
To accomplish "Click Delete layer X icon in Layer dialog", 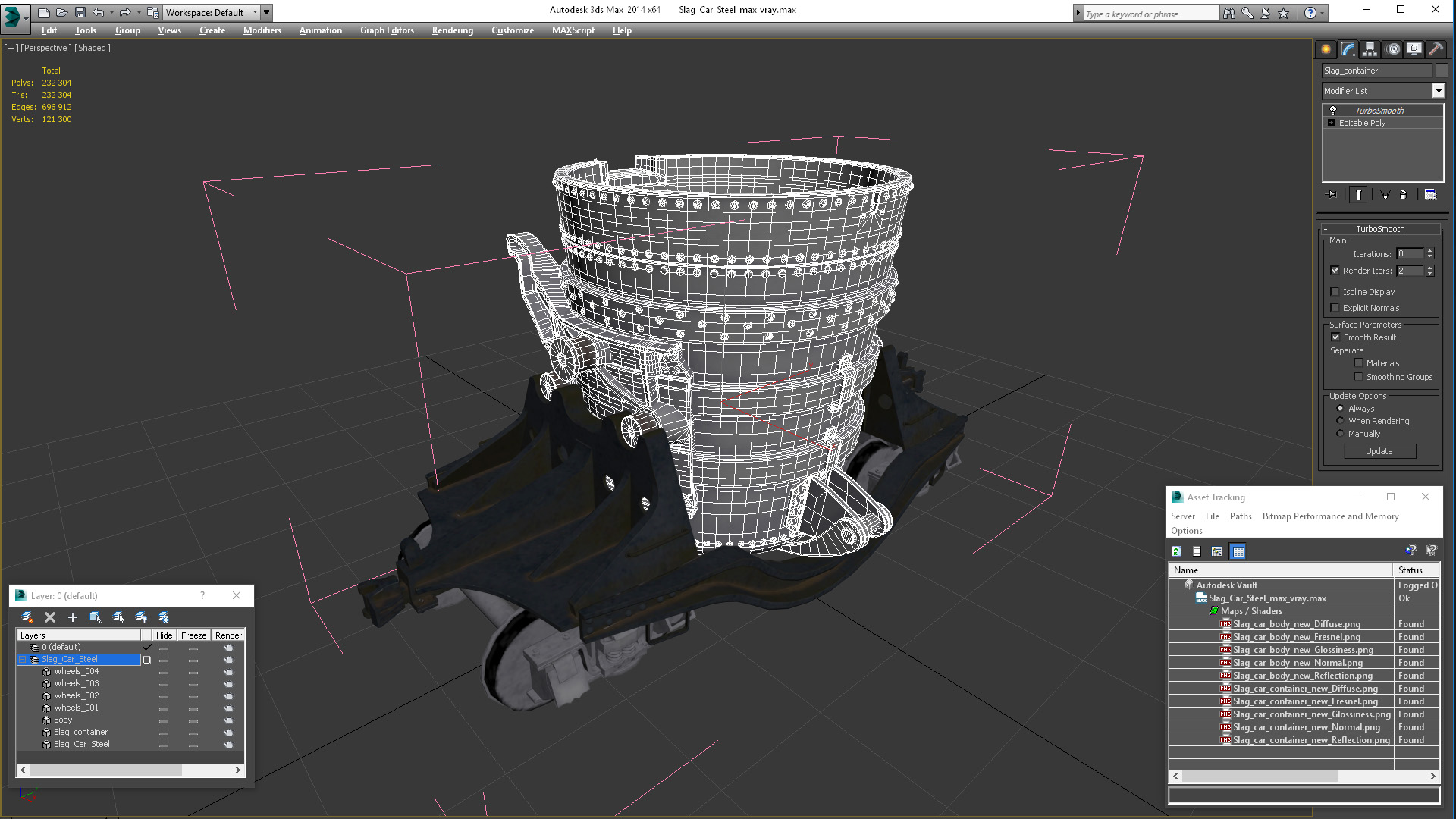I will (50, 617).
